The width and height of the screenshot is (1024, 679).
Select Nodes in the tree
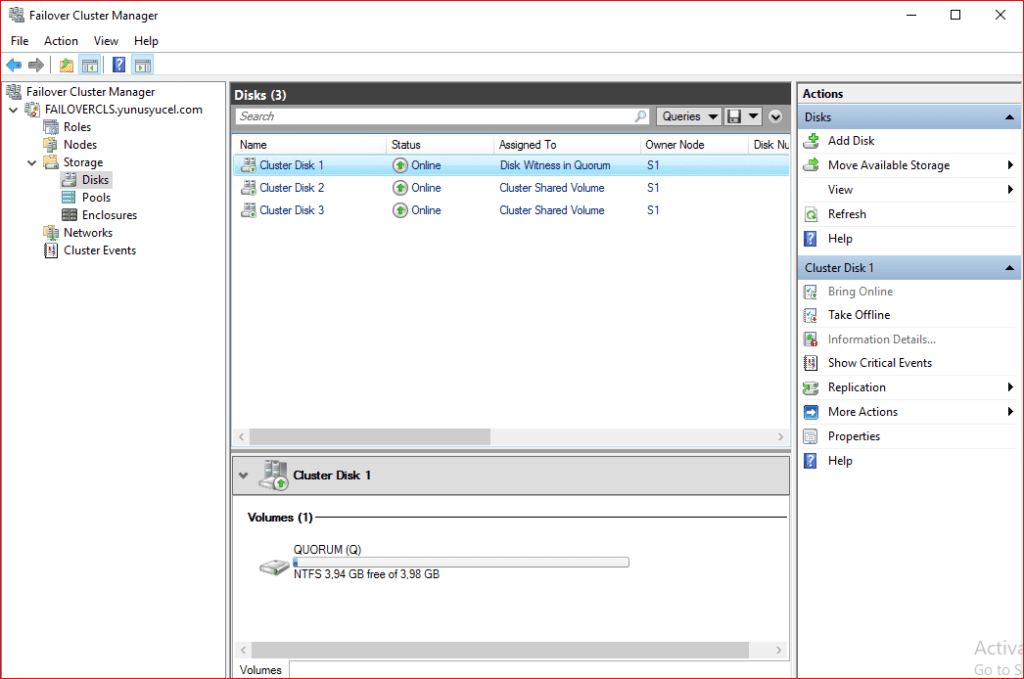click(x=80, y=144)
